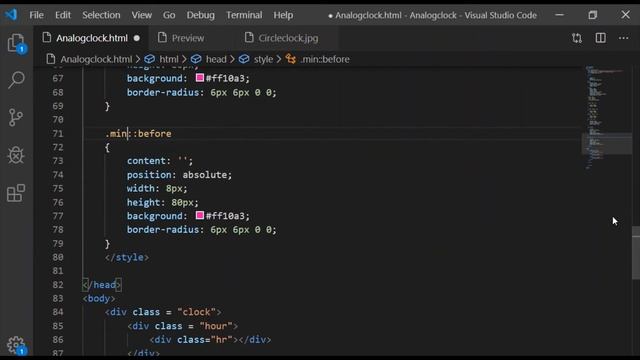Click the minimap code overview
Image resolution: width=640 pixels, height=360 pixels.
[x=607, y=118]
